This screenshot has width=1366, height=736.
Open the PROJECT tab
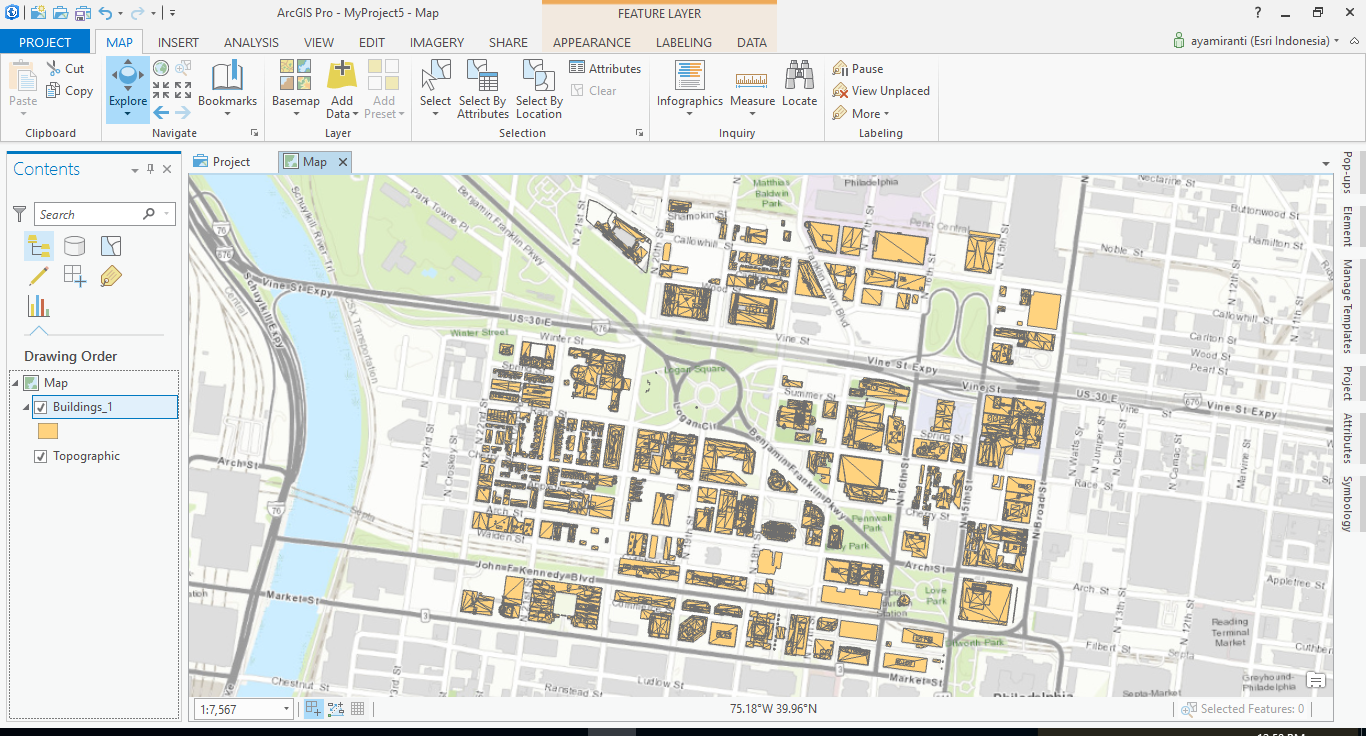pyautogui.click(x=45, y=42)
